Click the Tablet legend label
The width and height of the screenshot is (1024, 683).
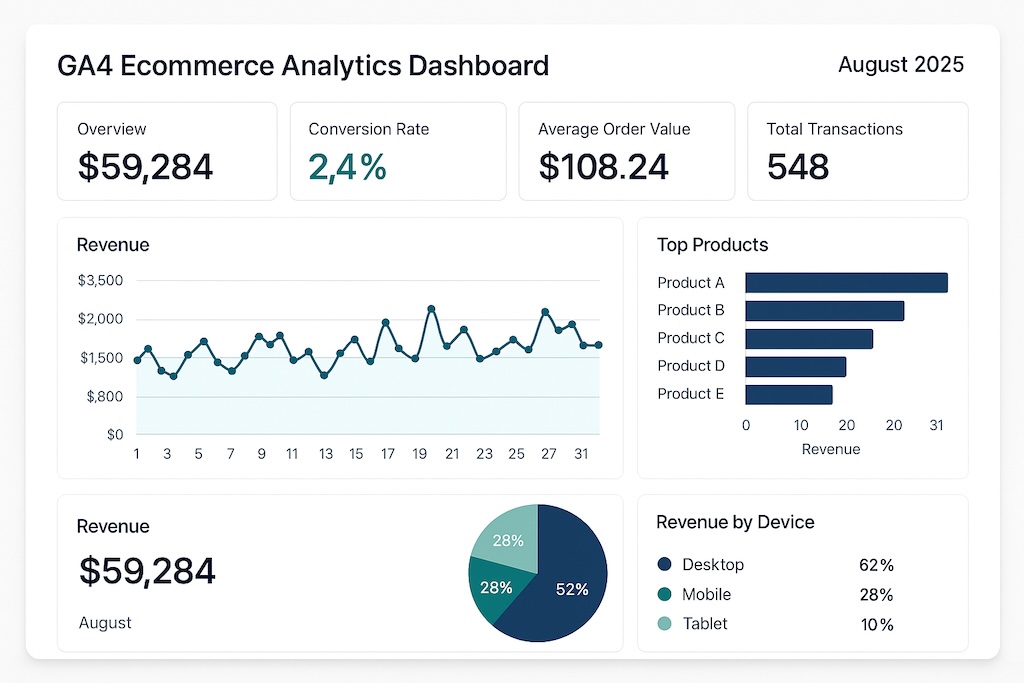pos(705,624)
